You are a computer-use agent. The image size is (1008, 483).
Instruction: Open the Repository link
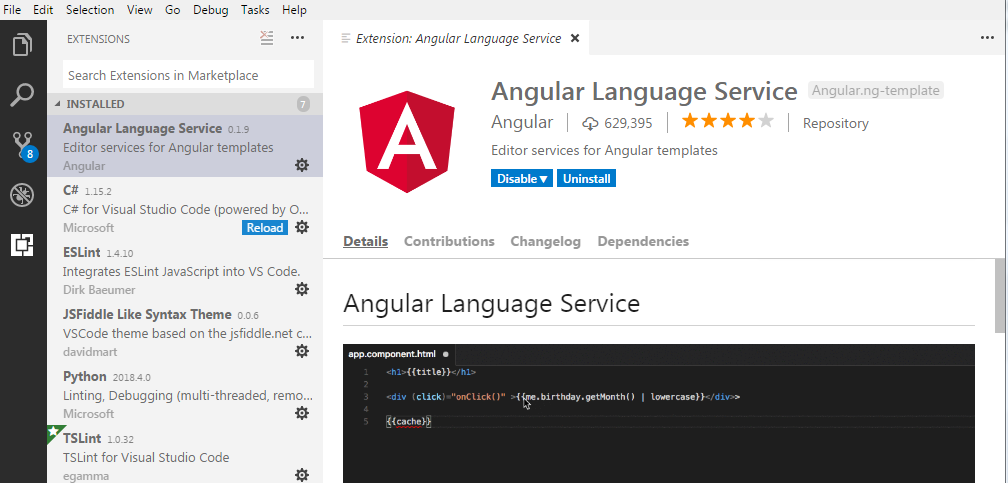tap(835, 123)
